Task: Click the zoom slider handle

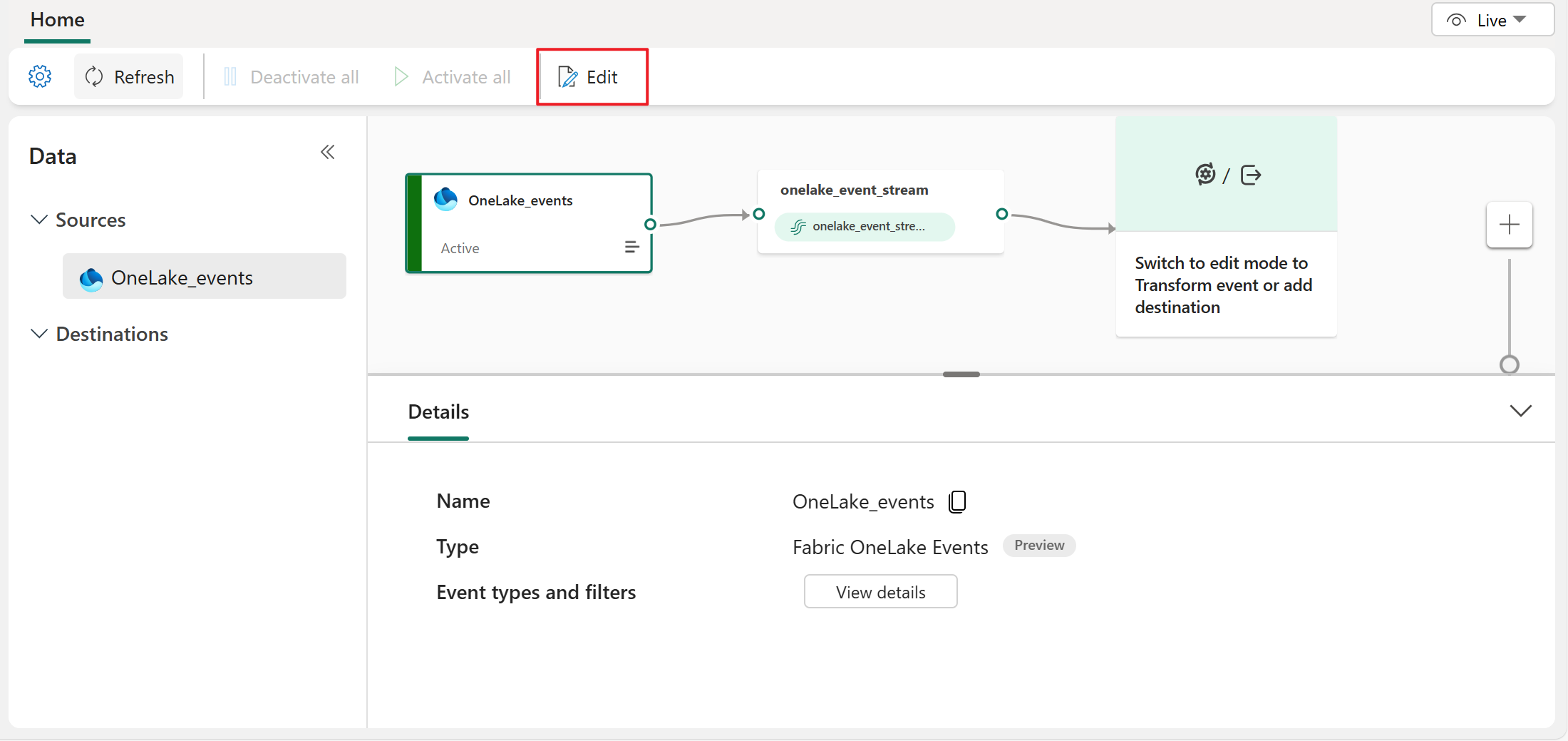Action: (x=1509, y=364)
